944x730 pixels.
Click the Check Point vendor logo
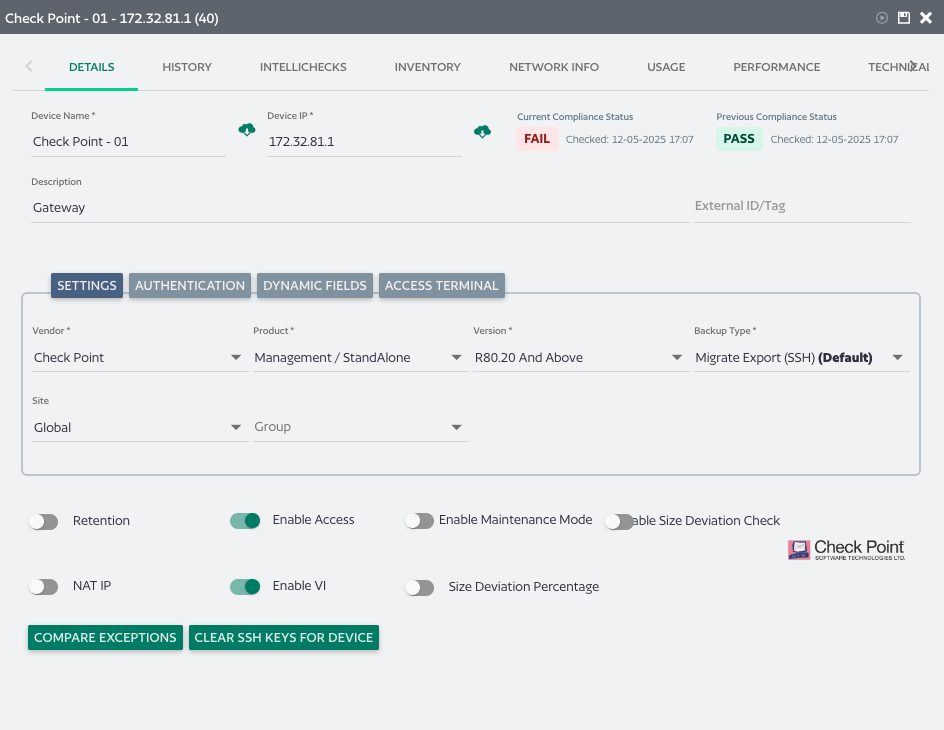click(846, 549)
